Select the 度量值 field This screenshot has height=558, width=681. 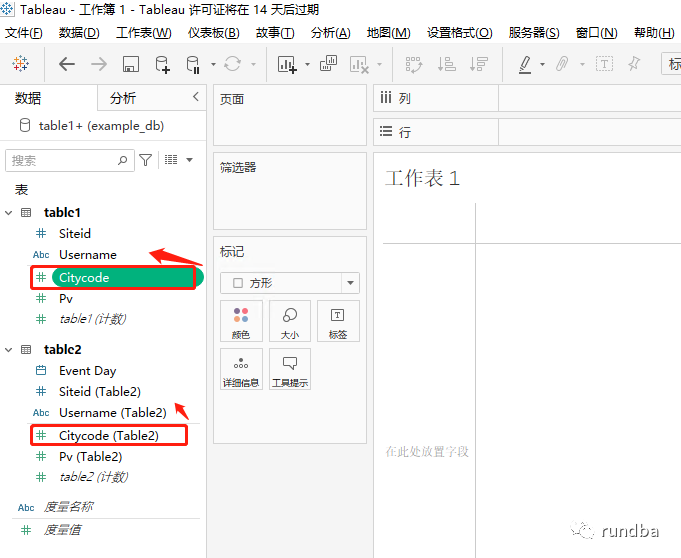point(62,530)
